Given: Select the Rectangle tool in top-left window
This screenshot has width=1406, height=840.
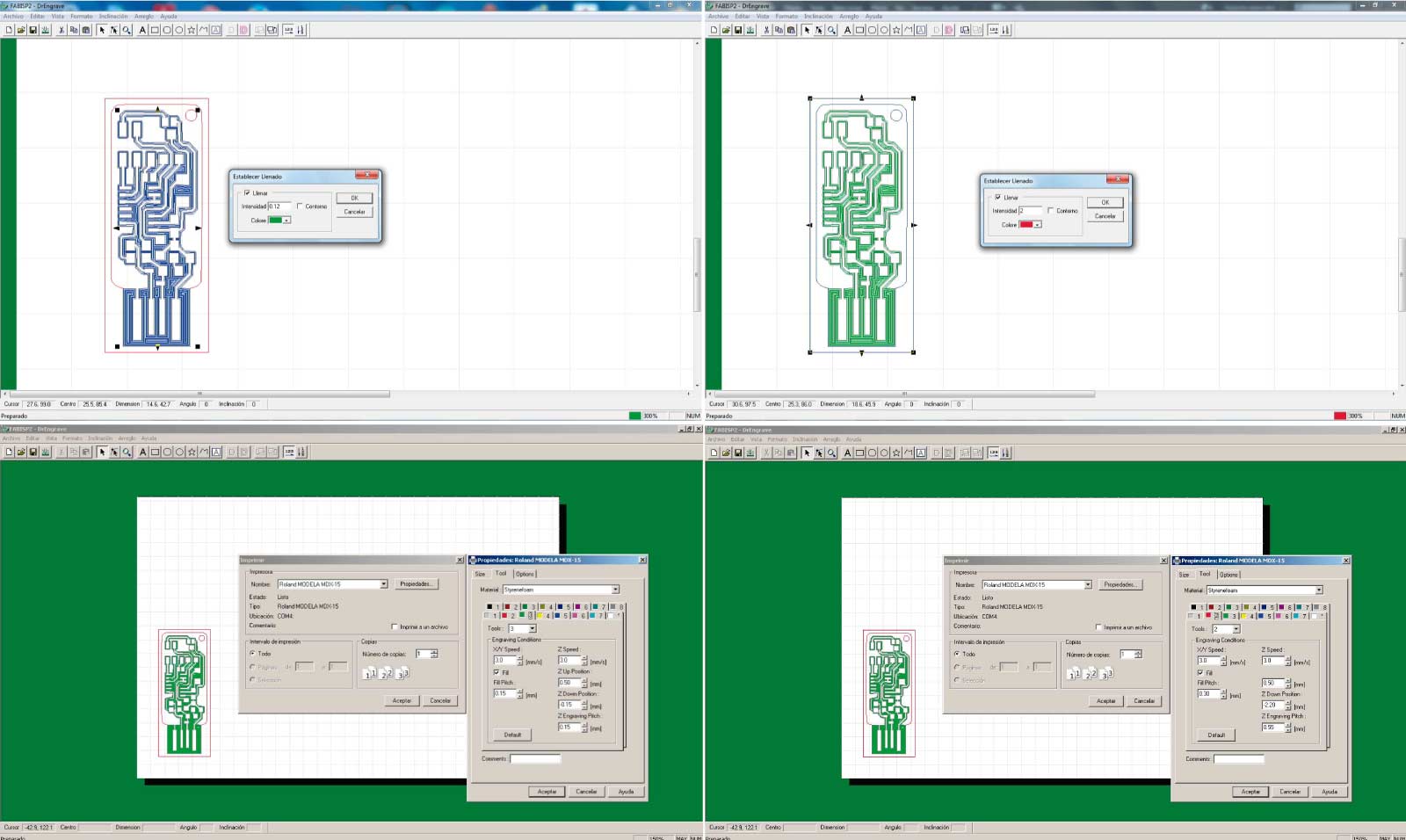Looking at the screenshot, I should point(155,30).
